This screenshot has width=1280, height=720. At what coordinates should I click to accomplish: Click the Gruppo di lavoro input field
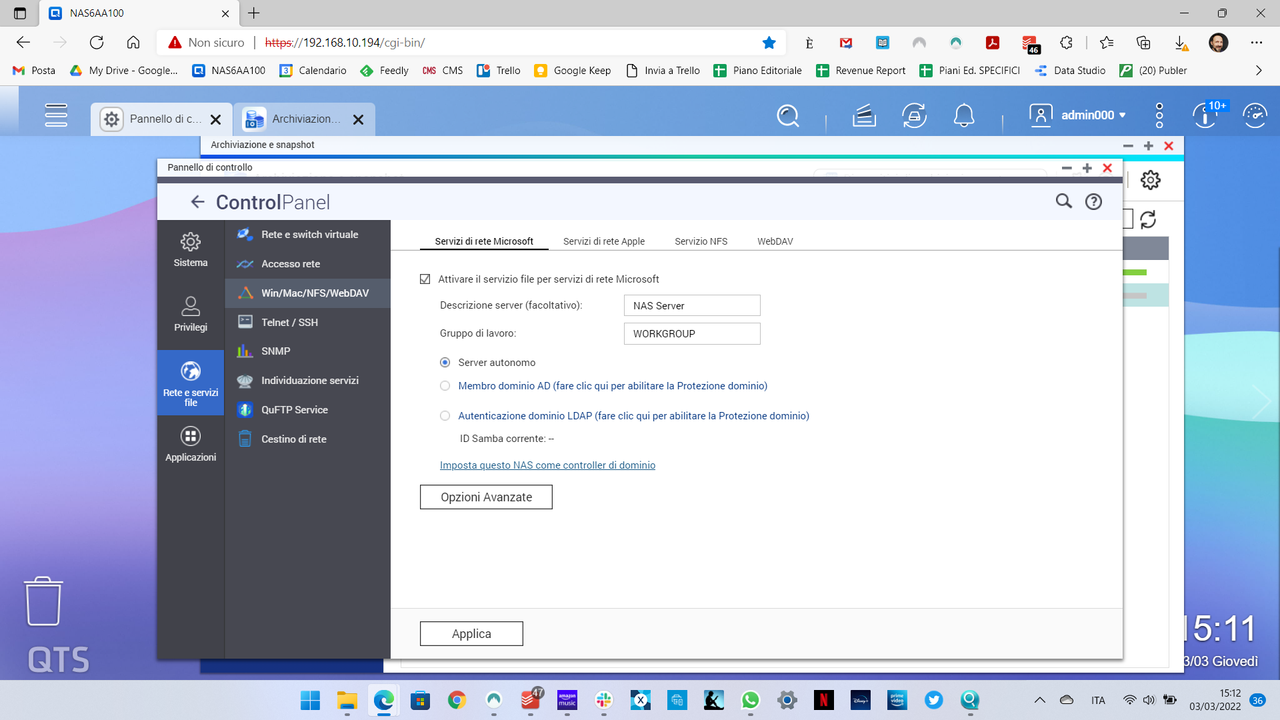coord(691,334)
